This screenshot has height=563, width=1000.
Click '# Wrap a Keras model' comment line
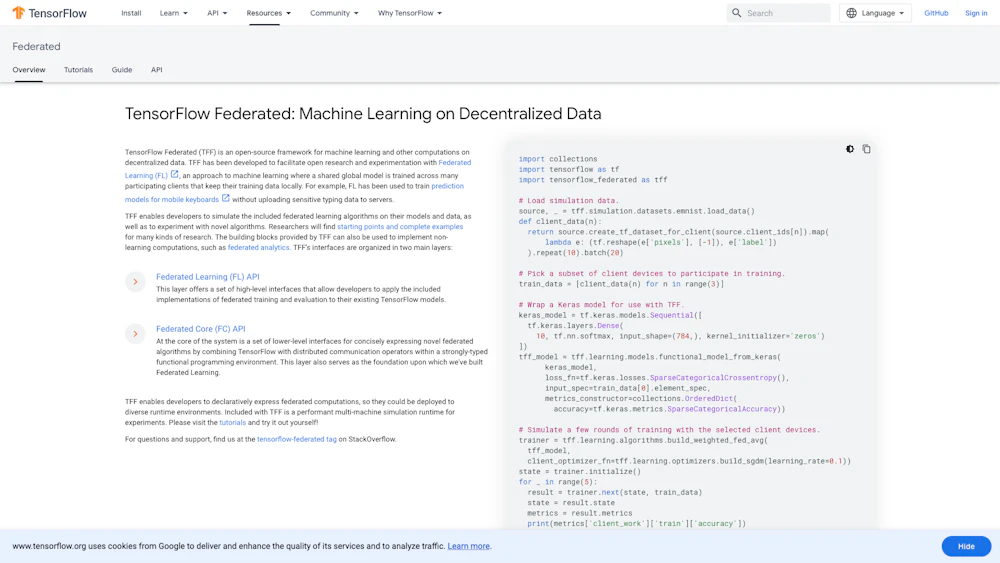coord(601,305)
